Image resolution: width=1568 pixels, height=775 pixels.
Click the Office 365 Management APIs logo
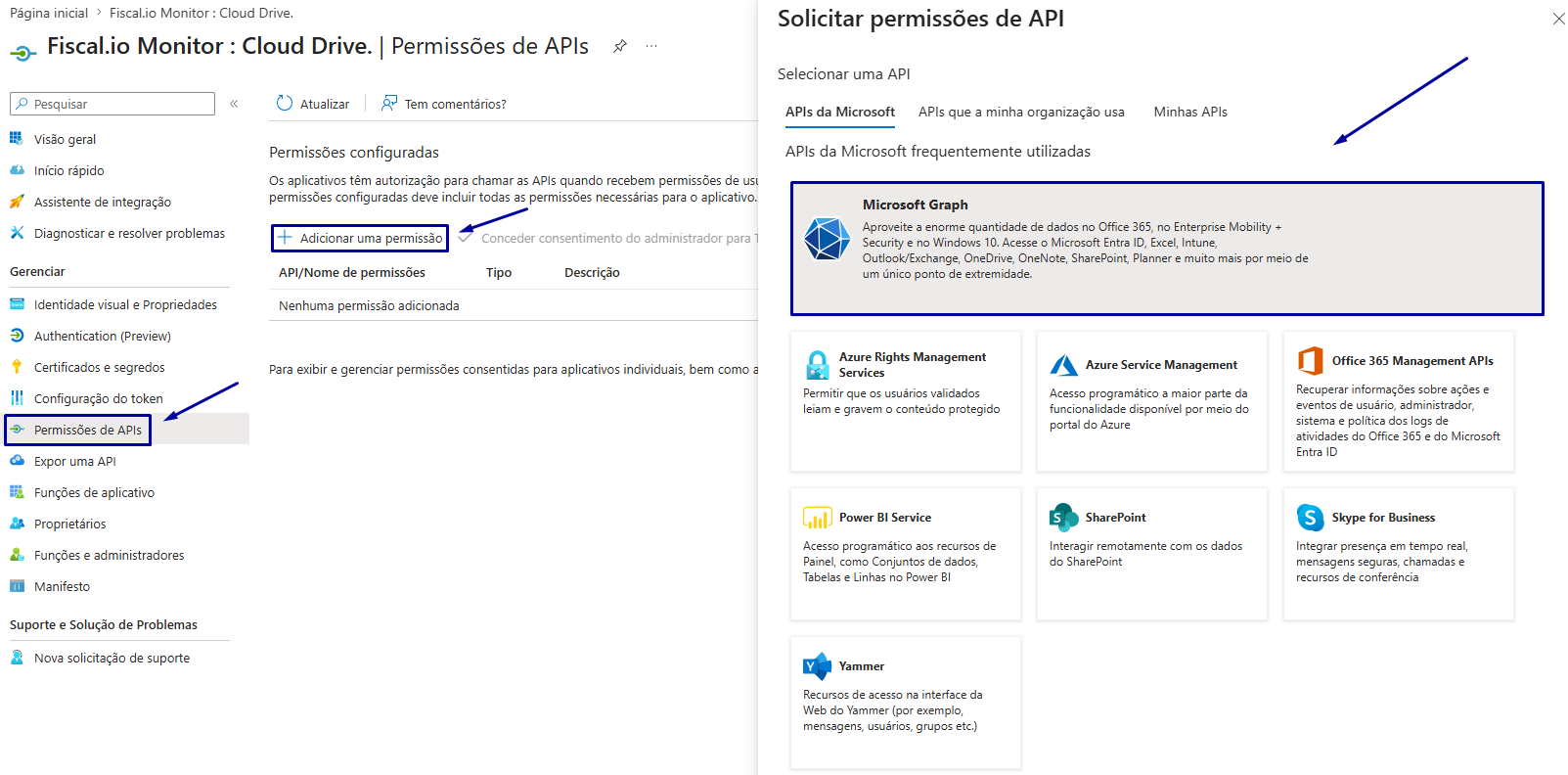point(1310,361)
